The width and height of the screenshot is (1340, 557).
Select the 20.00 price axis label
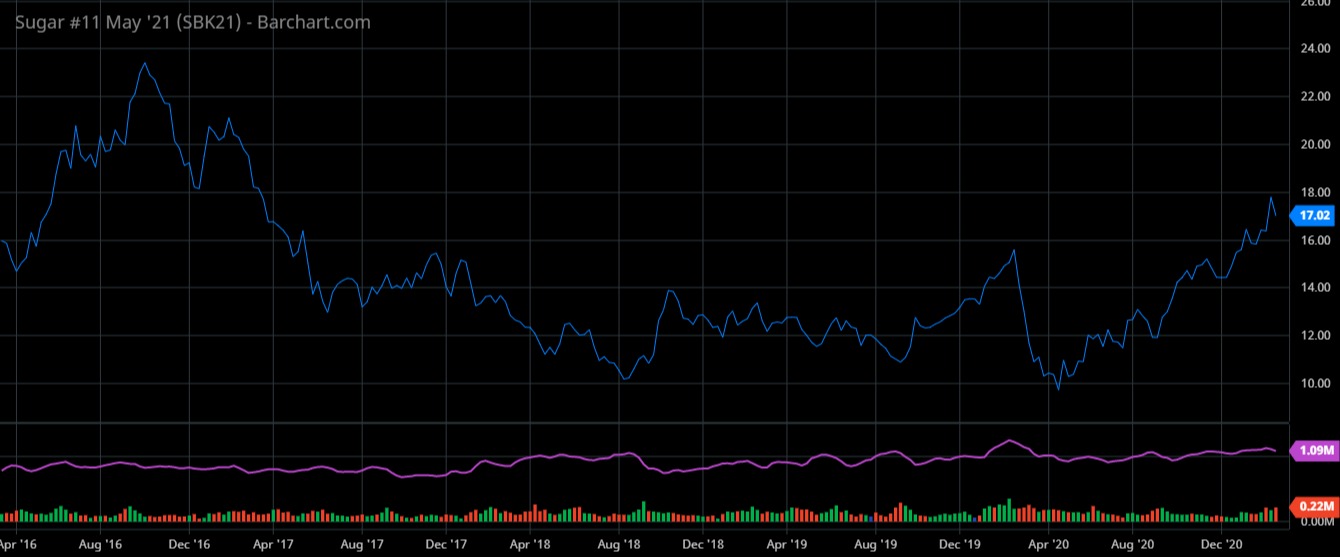[1311, 144]
